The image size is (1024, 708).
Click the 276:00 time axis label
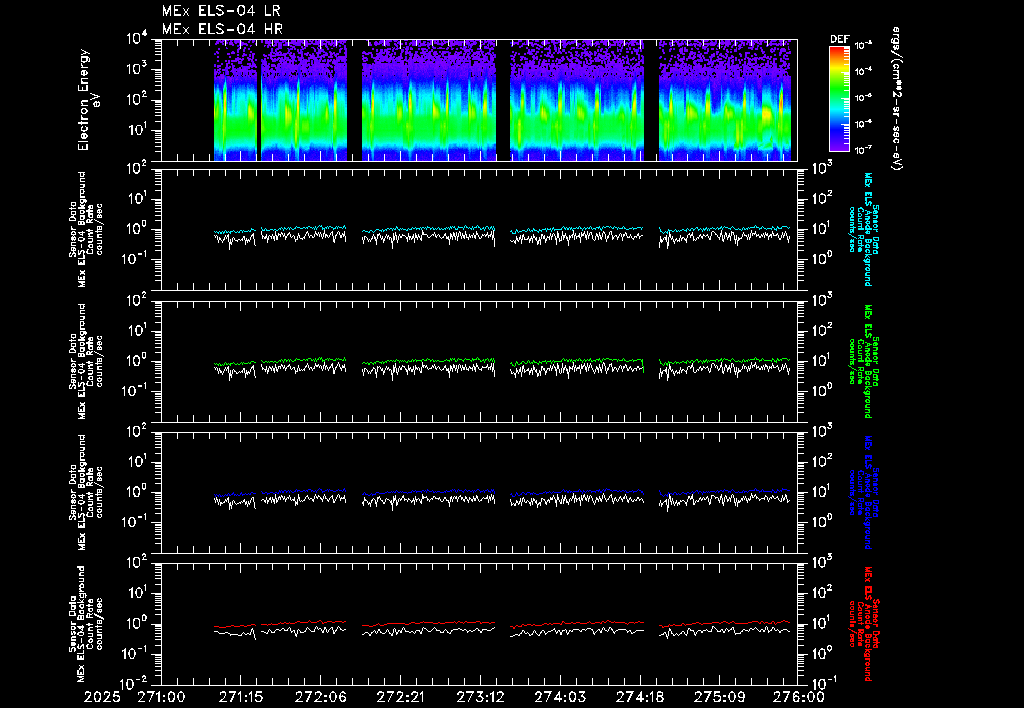[x=799, y=697]
